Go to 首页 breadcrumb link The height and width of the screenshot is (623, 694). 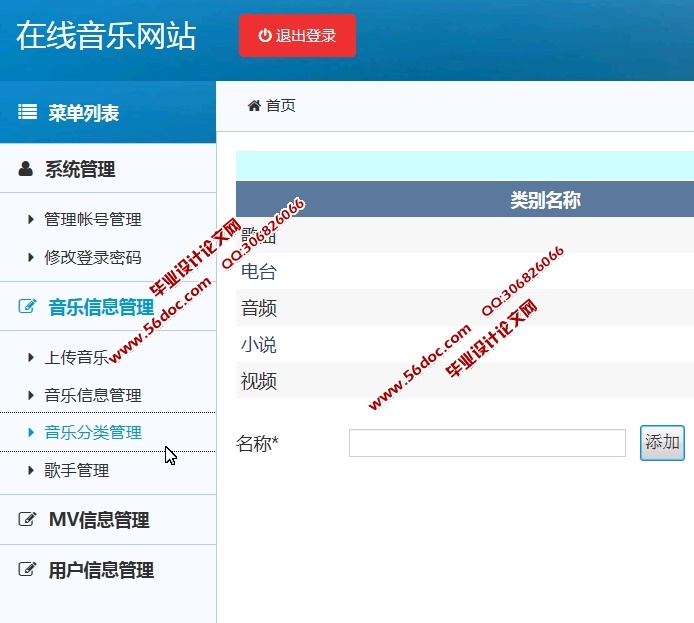point(281,106)
